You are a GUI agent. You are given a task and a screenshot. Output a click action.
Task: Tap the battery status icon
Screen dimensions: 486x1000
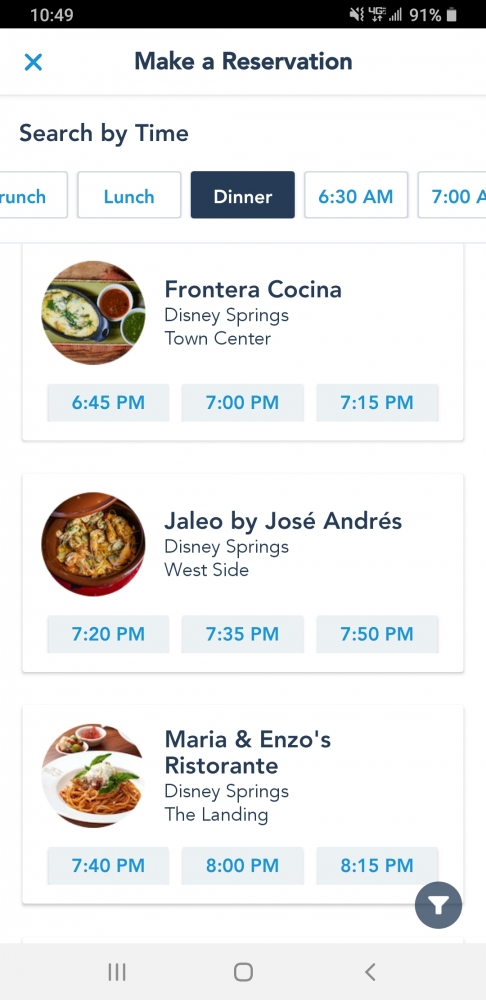point(452,15)
